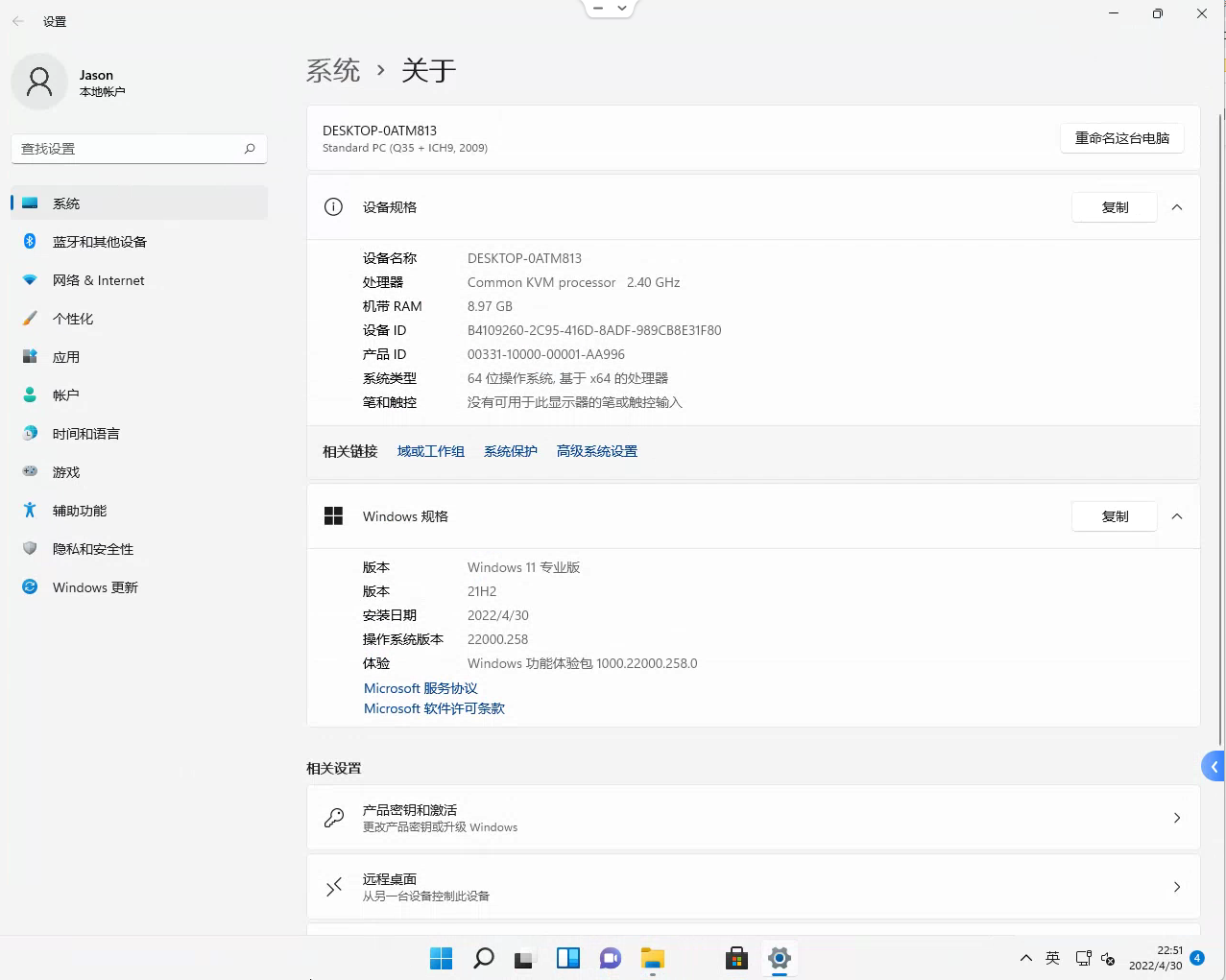Collapse the Device specifications section
Image resolution: width=1226 pixels, height=980 pixels.
point(1177,207)
